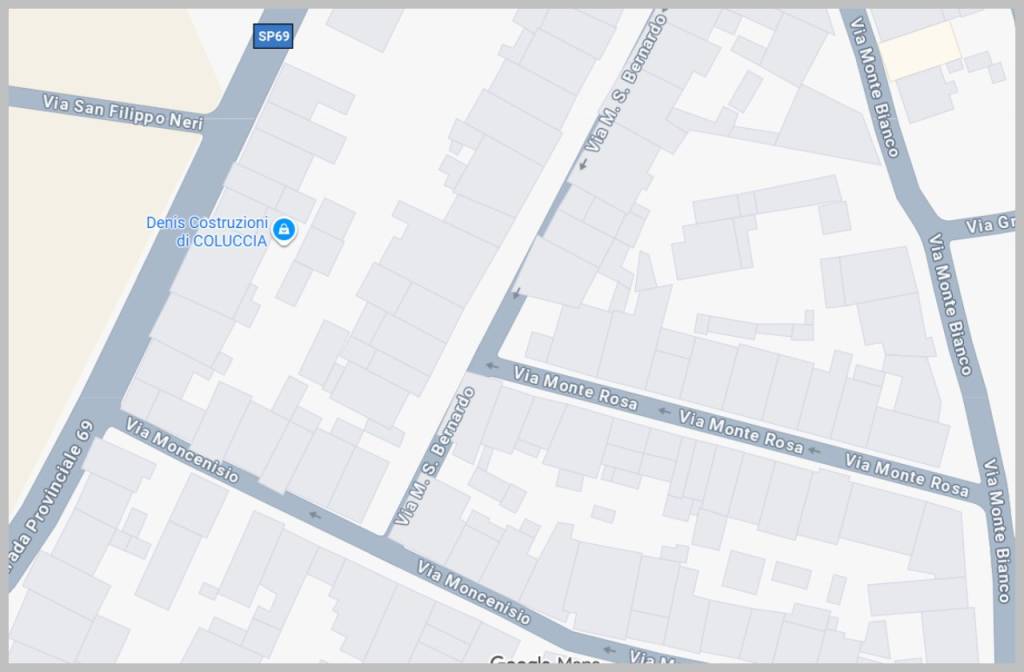Open Denis Costruzioni di COLUCCIA place label

point(207,232)
